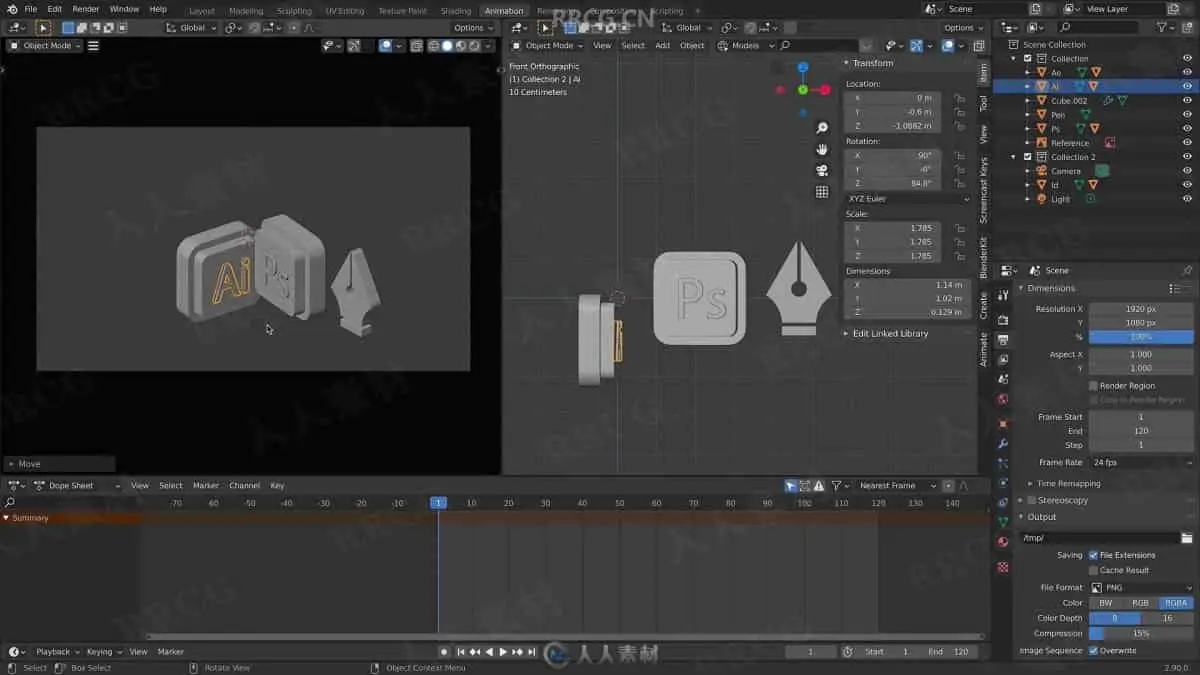
Task: Enable the Render Region checkbox
Action: pos(1093,386)
